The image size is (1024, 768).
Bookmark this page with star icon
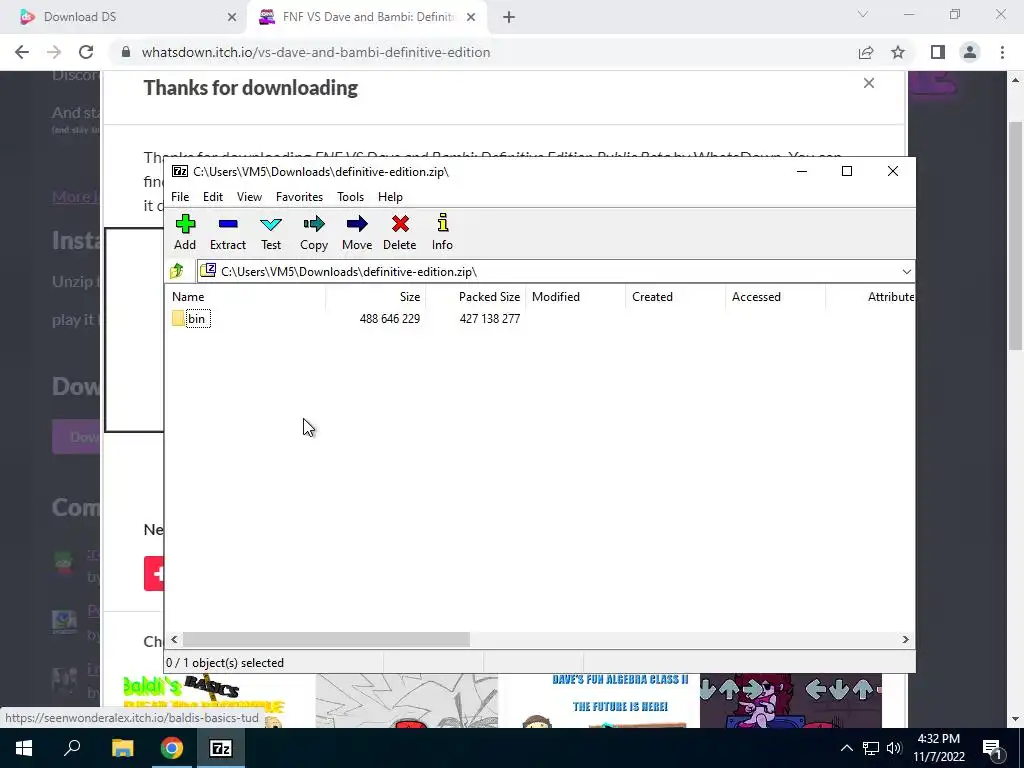pyautogui.click(x=898, y=52)
